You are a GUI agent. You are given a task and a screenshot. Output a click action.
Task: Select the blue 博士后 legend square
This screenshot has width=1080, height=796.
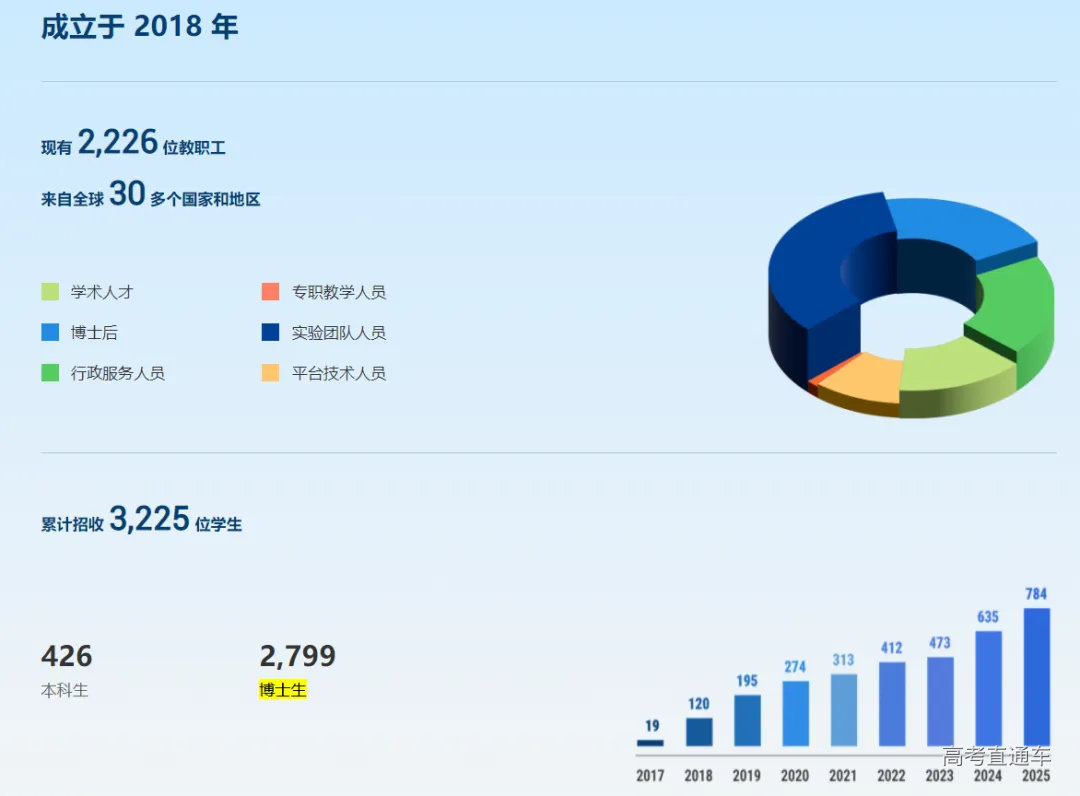click(x=50, y=333)
